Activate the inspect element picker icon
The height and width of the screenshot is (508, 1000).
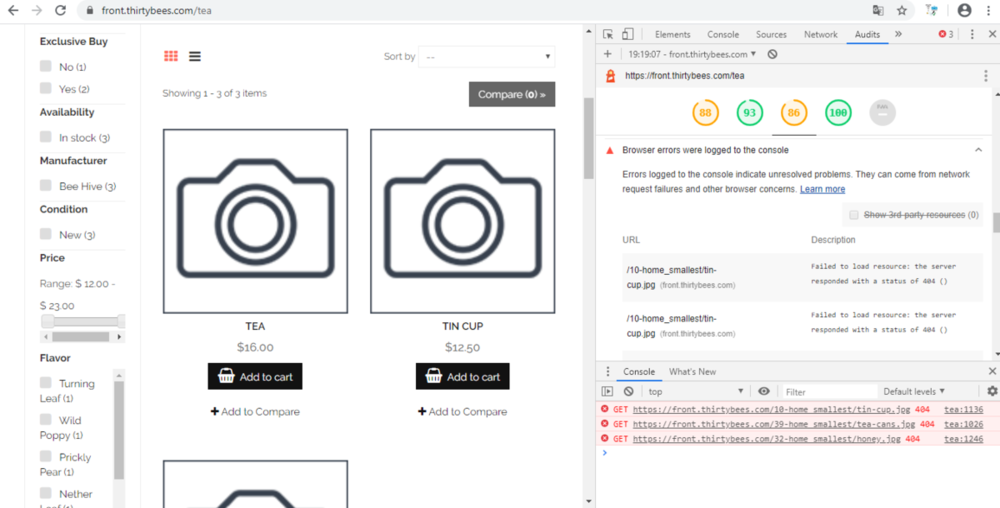[x=608, y=34]
